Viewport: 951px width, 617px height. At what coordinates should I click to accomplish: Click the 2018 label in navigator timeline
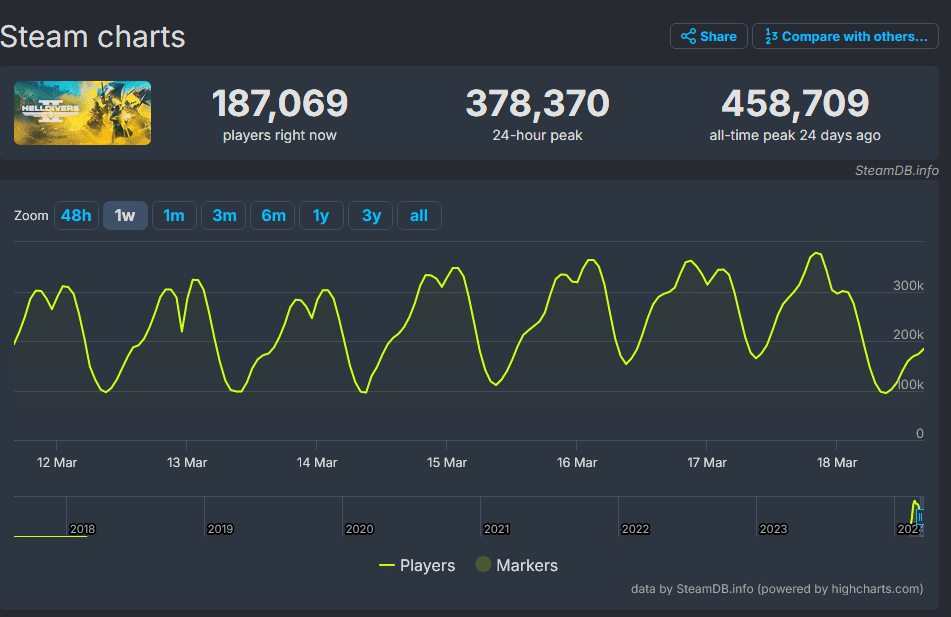click(82, 529)
